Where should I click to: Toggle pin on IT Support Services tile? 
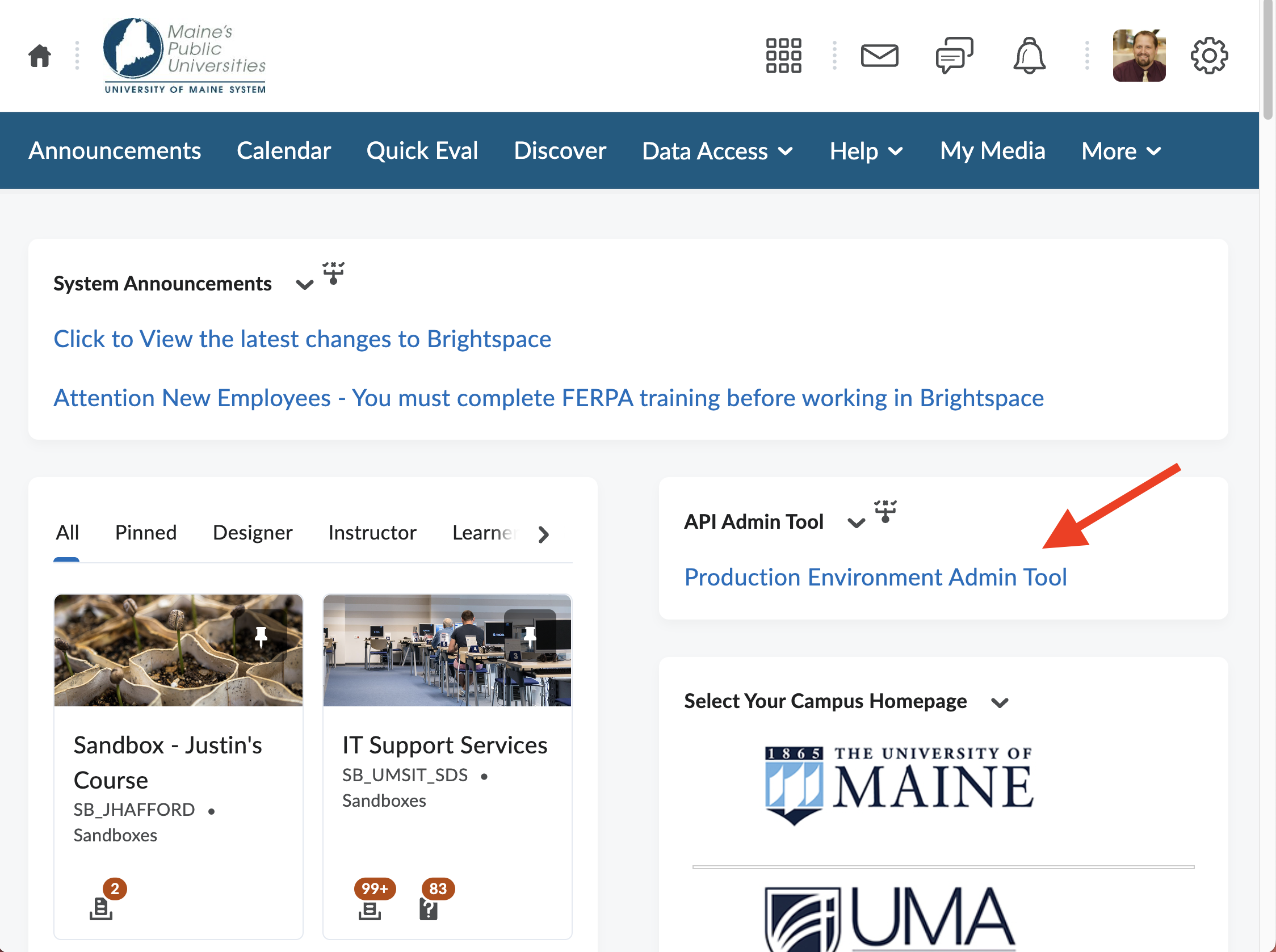530,636
